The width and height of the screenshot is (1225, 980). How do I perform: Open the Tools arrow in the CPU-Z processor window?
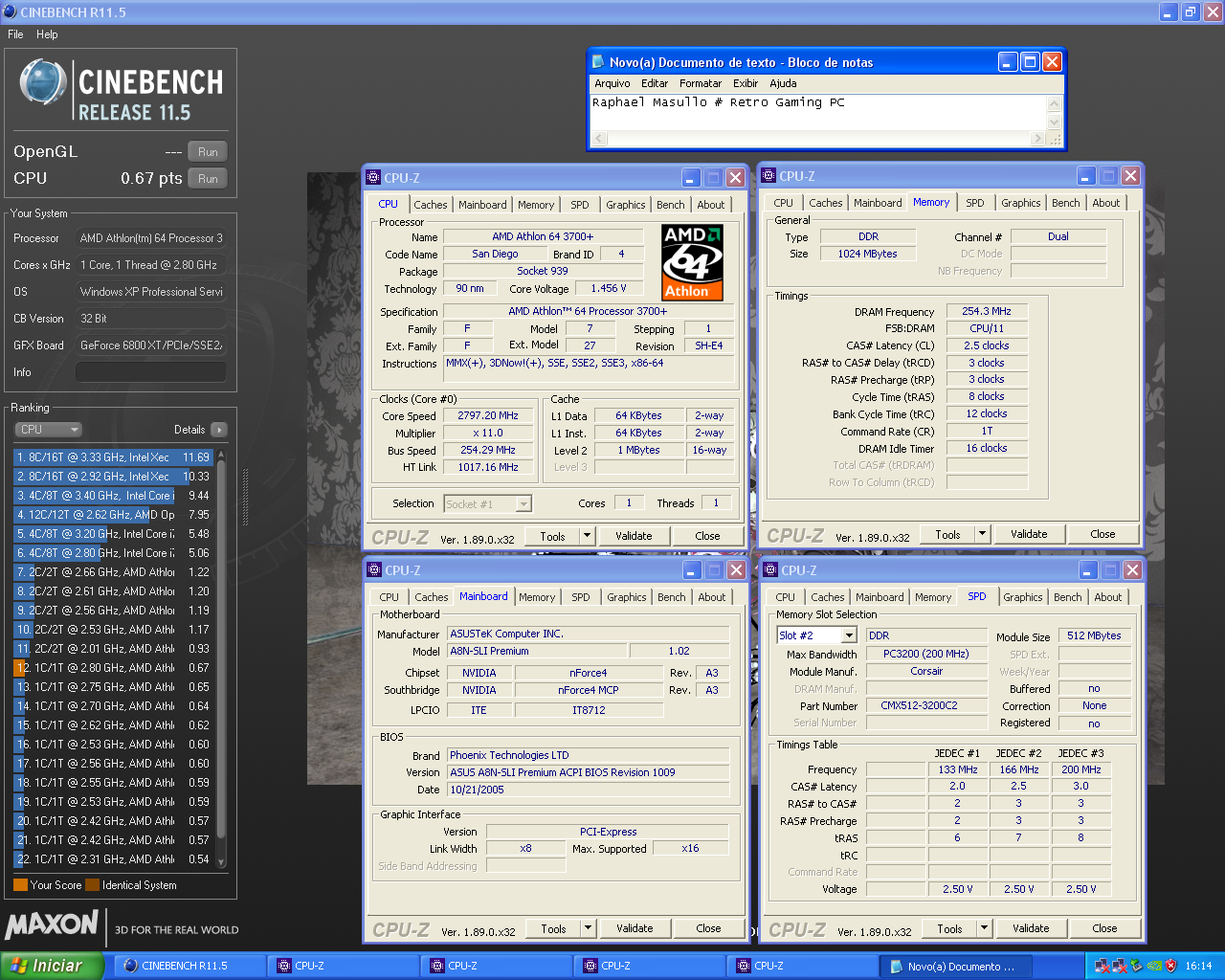pyautogui.click(x=587, y=536)
